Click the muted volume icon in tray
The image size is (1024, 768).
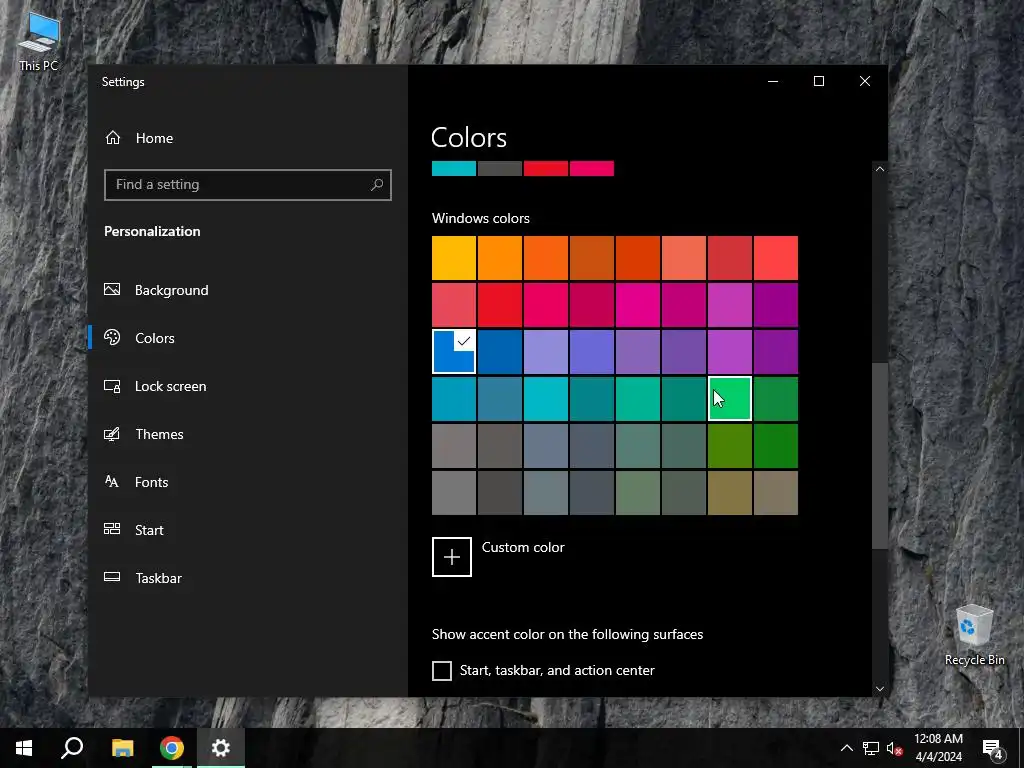894,748
